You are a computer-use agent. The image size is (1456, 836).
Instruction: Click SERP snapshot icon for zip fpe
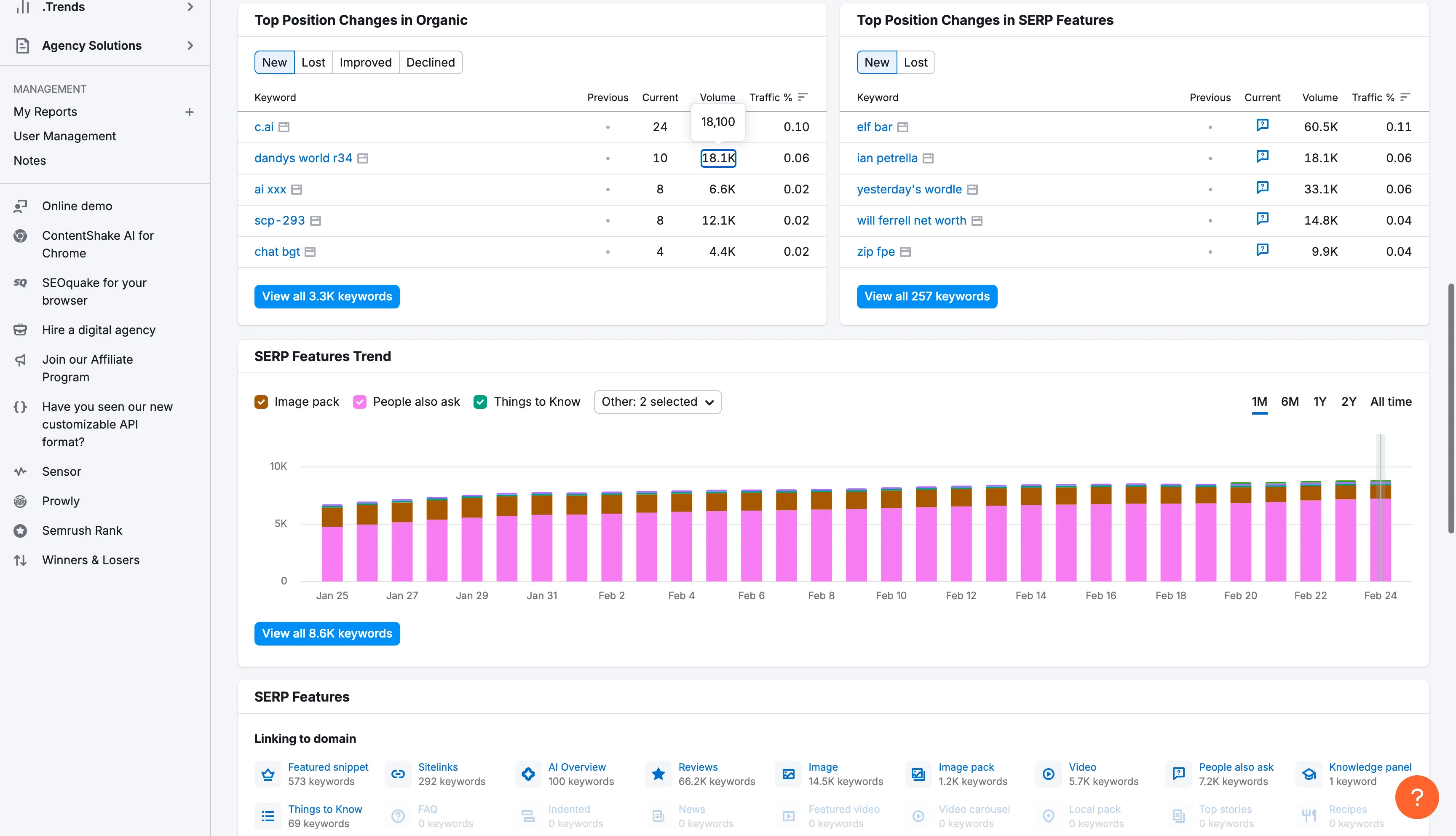coord(906,252)
